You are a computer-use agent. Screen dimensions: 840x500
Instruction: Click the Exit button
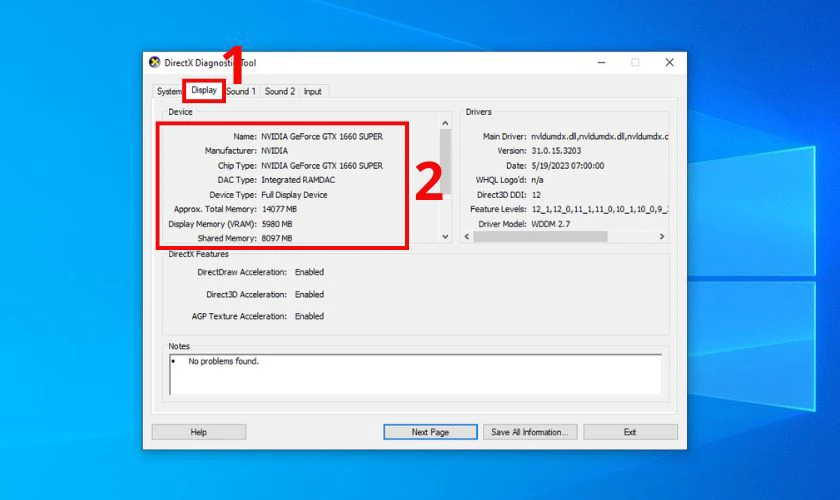click(630, 432)
